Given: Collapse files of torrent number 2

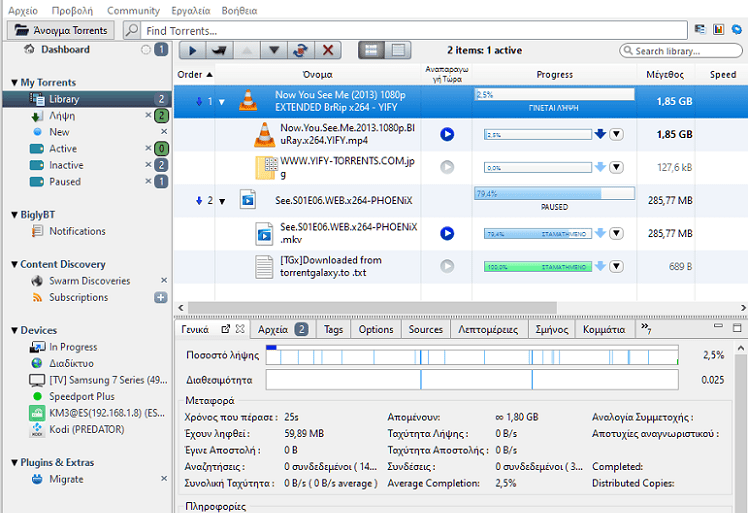Looking at the screenshot, I should 222,201.
